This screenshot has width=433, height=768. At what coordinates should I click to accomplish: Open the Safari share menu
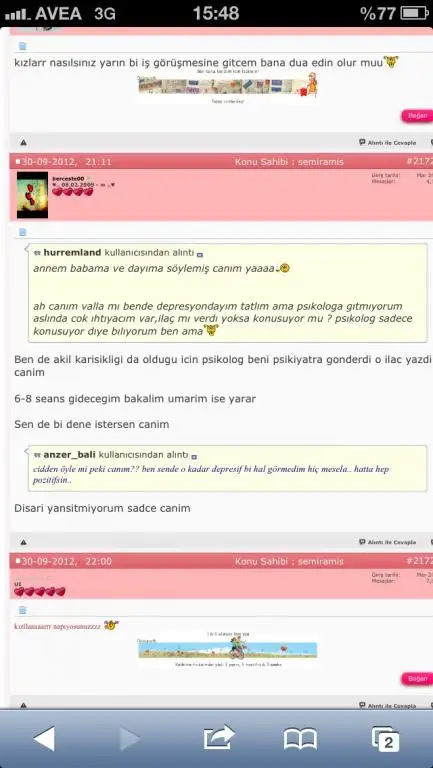(x=219, y=738)
